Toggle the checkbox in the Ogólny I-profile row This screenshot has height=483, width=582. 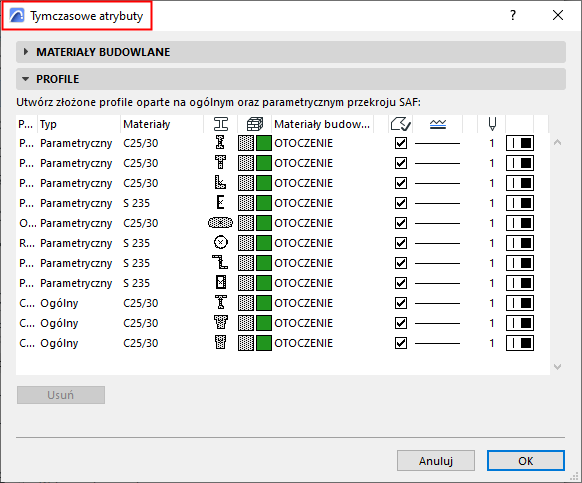(x=401, y=303)
